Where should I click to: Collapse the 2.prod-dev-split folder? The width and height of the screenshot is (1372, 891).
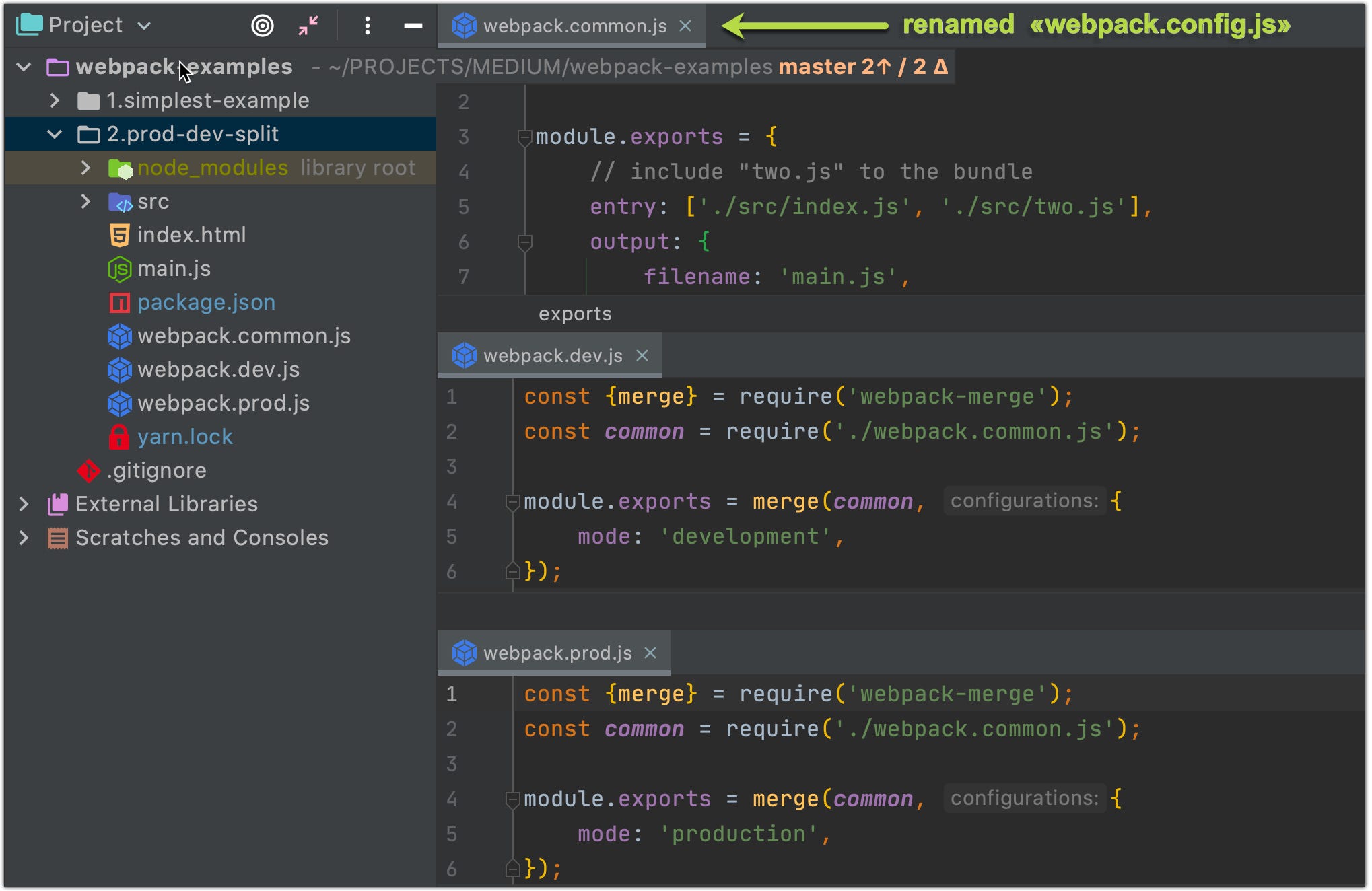(x=55, y=134)
